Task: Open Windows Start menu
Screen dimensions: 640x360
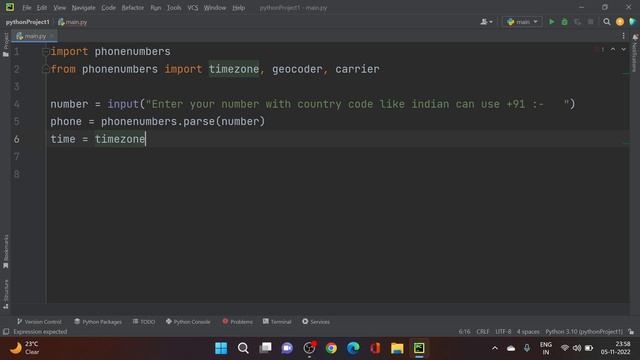Action: click(221, 348)
